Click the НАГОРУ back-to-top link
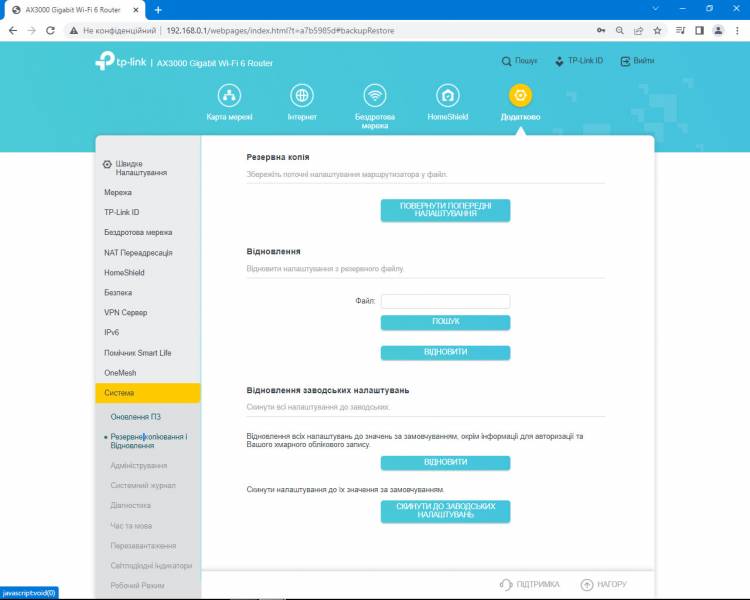750x600 pixels. point(603,584)
